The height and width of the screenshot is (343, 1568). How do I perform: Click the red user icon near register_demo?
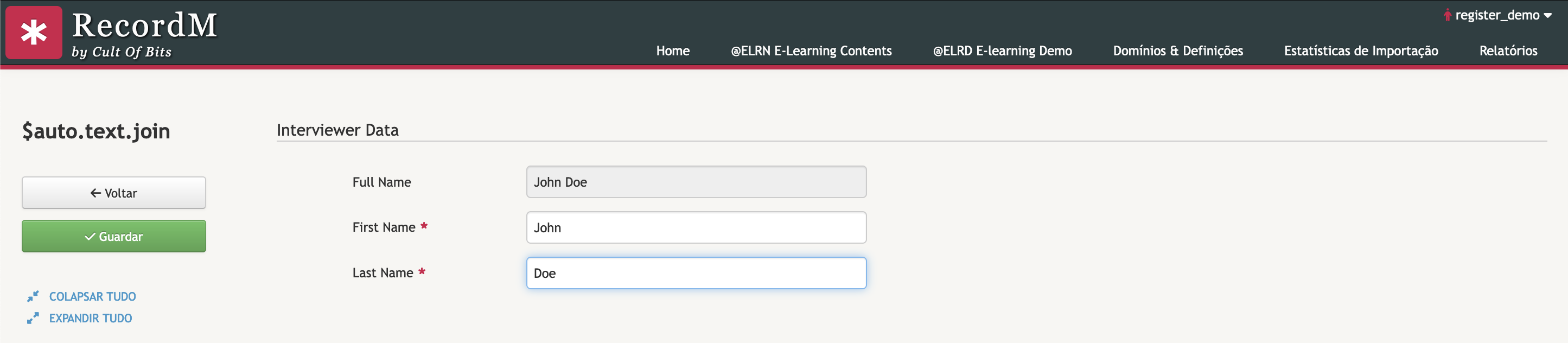coord(1447,15)
